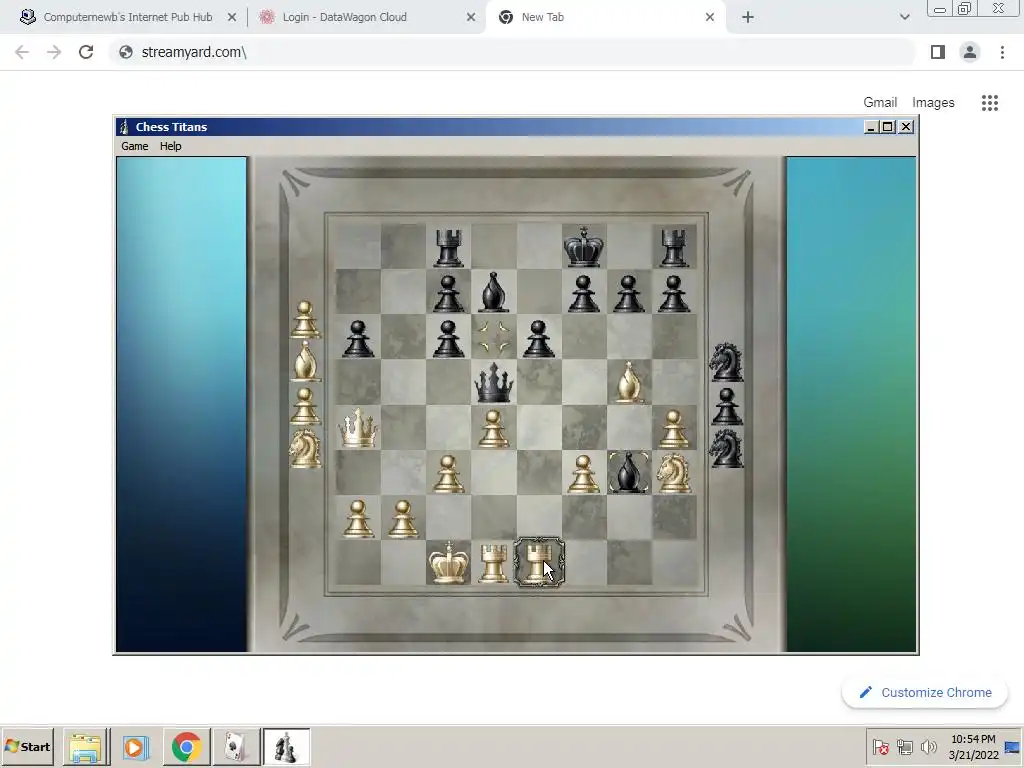This screenshot has height=768, width=1024.
Task: Click the black pawn on e6
Action: click(x=538, y=338)
